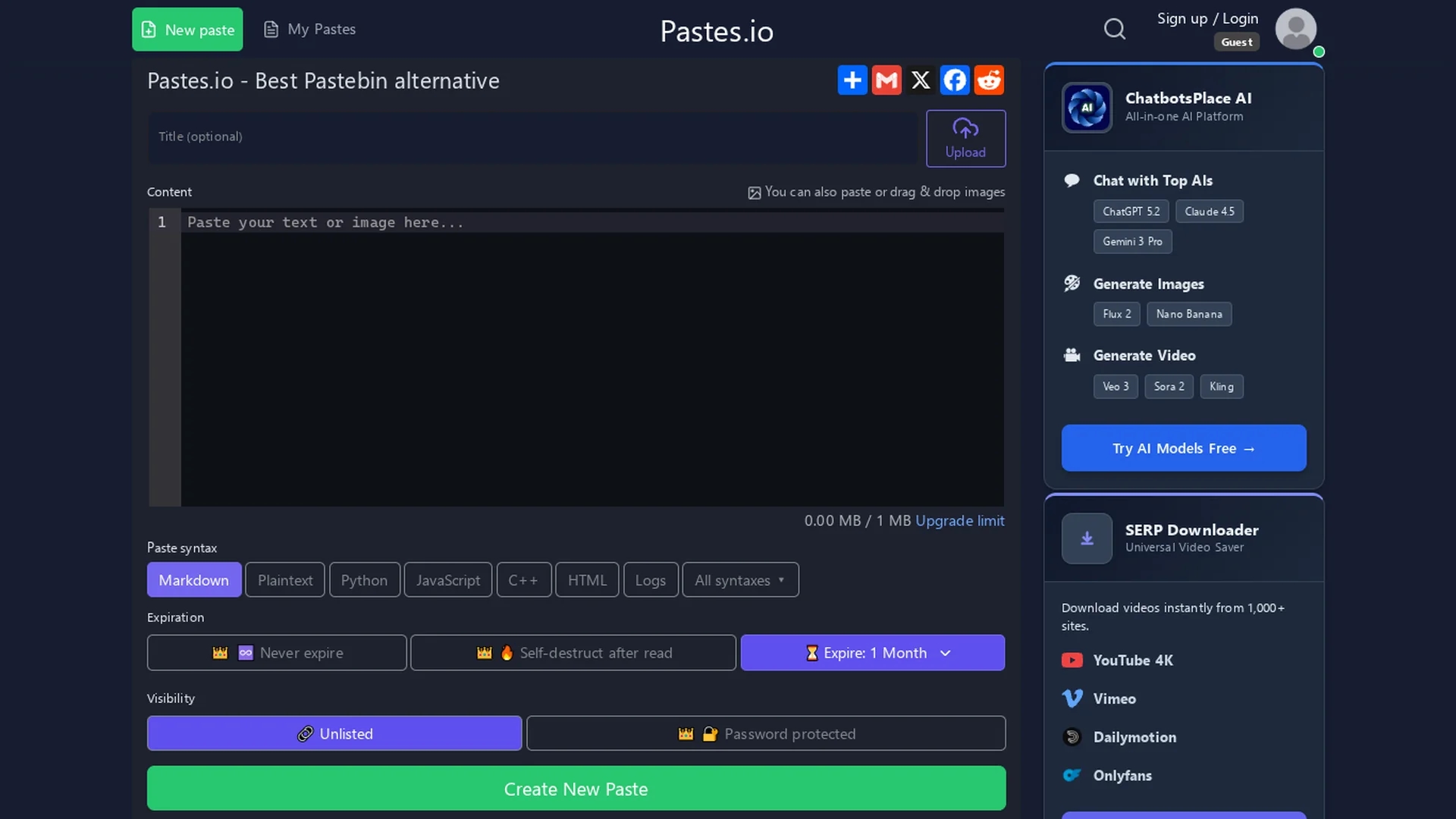Image resolution: width=1456 pixels, height=819 pixels.
Task: Click the ChatGPT 5.2 chip
Action: [1131, 211]
